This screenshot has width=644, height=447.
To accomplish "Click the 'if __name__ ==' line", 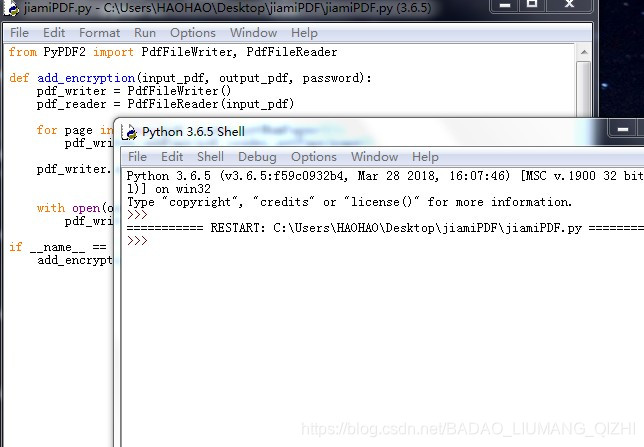I will [58, 247].
